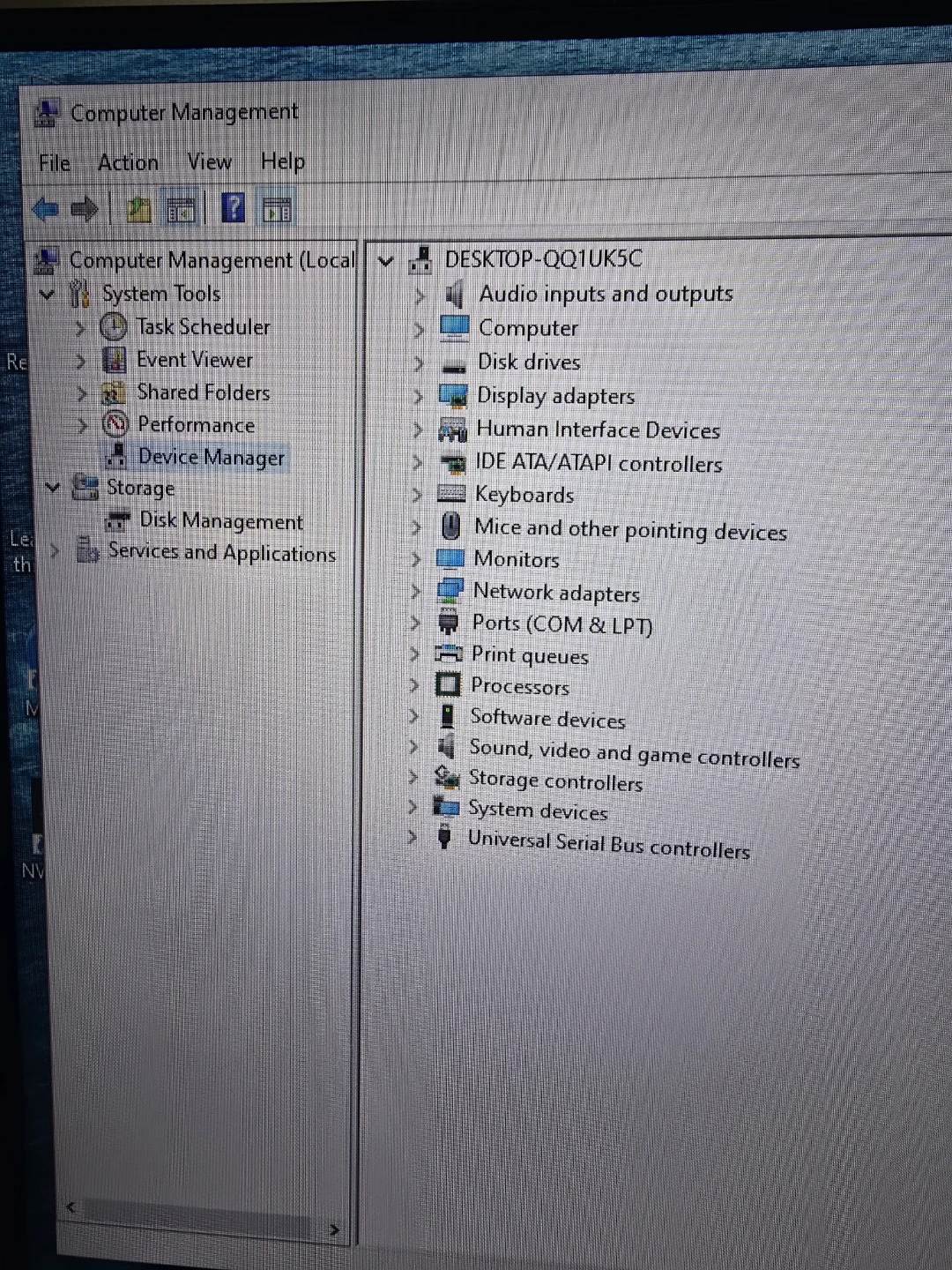The image size is (952, 1270).
Task: Select the Processors chip icon
Action: pyautogui.click(x=448, y=684)
